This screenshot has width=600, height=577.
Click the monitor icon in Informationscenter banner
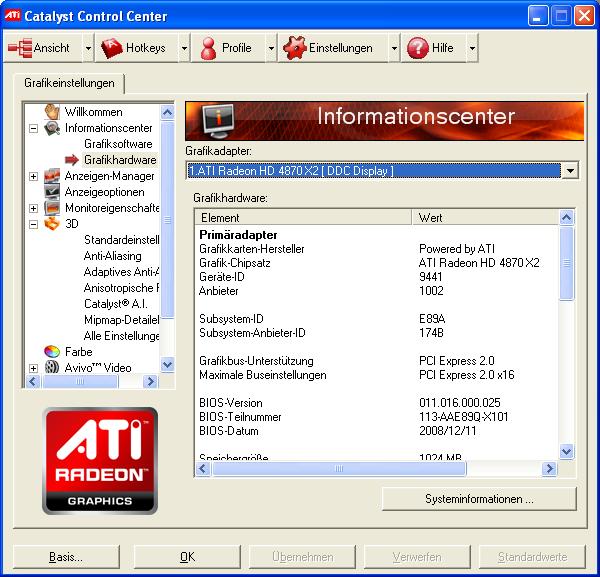pyautogui.click(x=217, y=121)
